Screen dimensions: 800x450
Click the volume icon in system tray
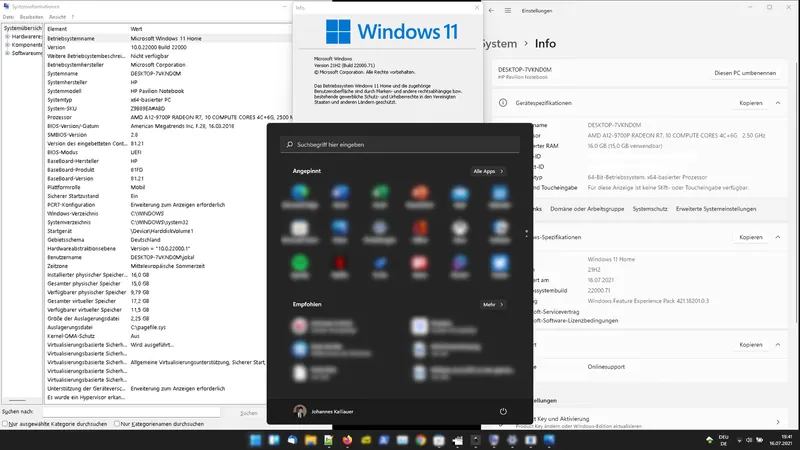pos(749,440)
